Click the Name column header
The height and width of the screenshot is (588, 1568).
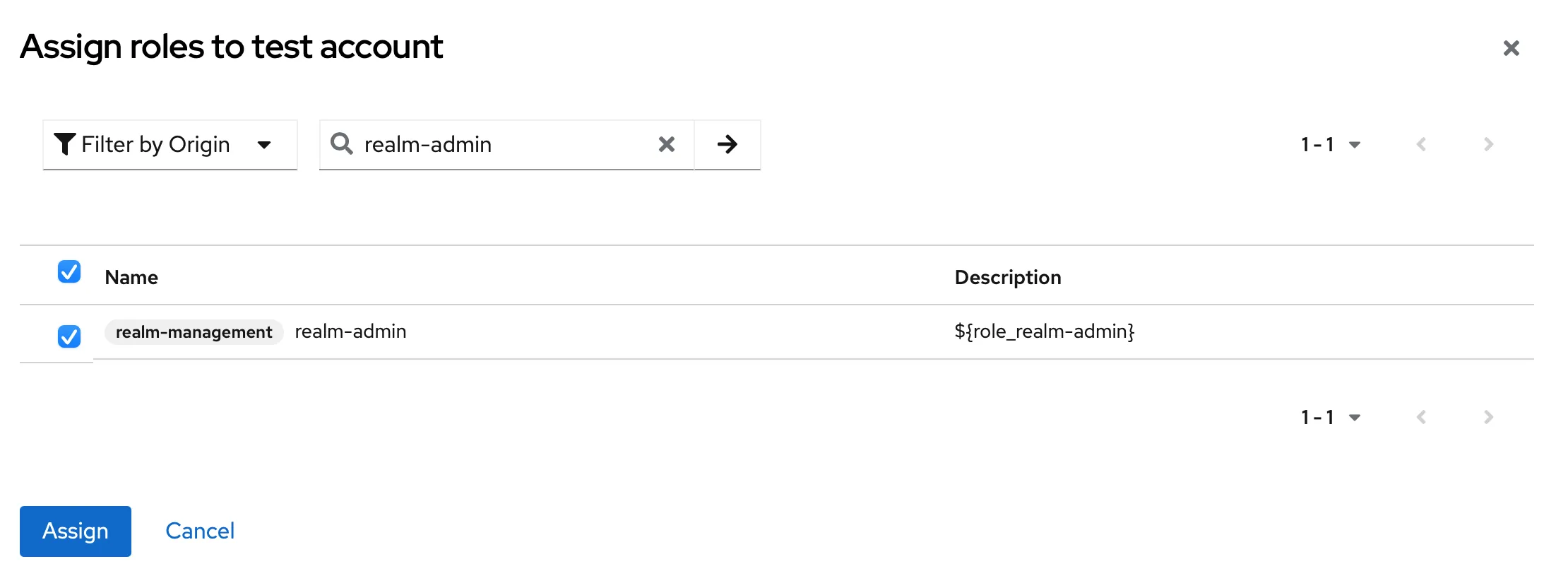(131, 277)
